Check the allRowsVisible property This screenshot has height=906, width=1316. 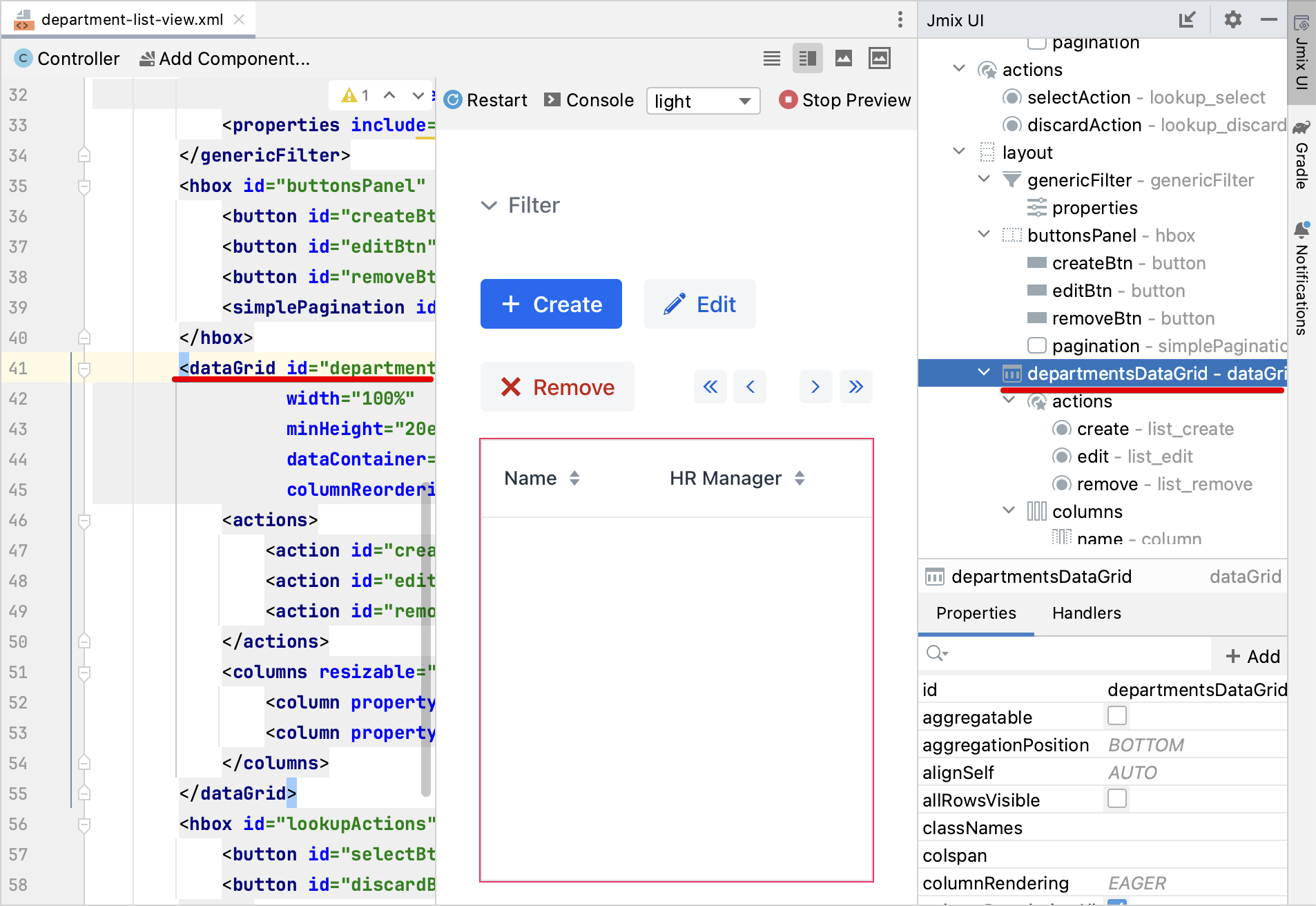[1116, 799]
